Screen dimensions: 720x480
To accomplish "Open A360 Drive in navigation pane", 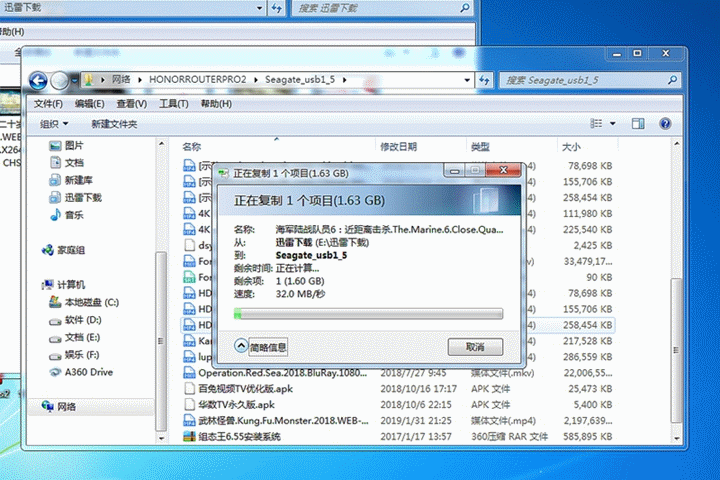I will point(81,372).
